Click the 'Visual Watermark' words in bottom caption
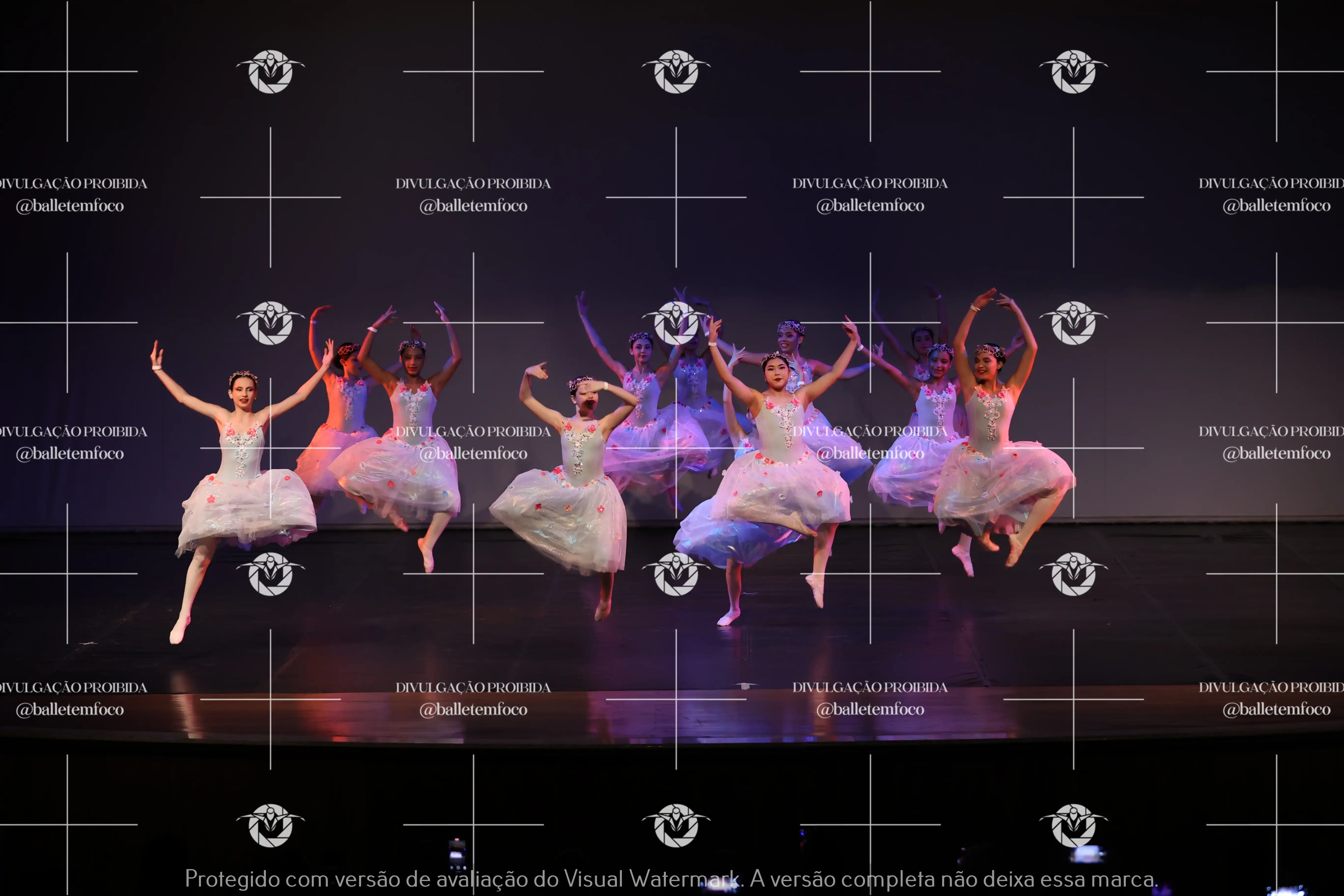Screen dimensions: 1344x896 (x=651, y=879)
